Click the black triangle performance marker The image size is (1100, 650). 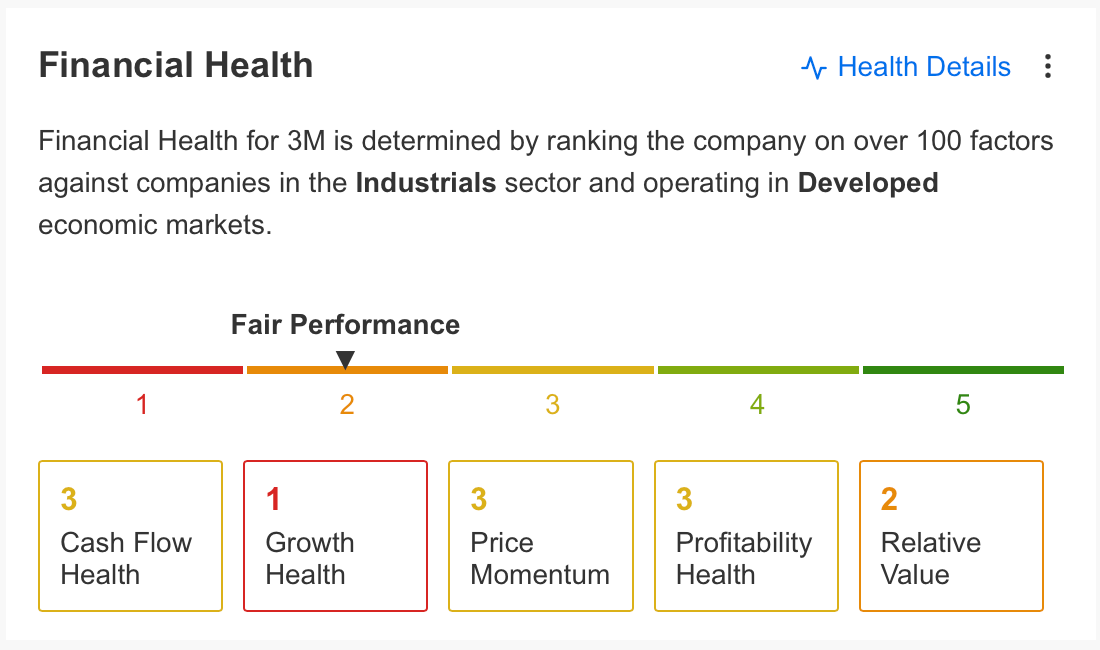point(346,359)
